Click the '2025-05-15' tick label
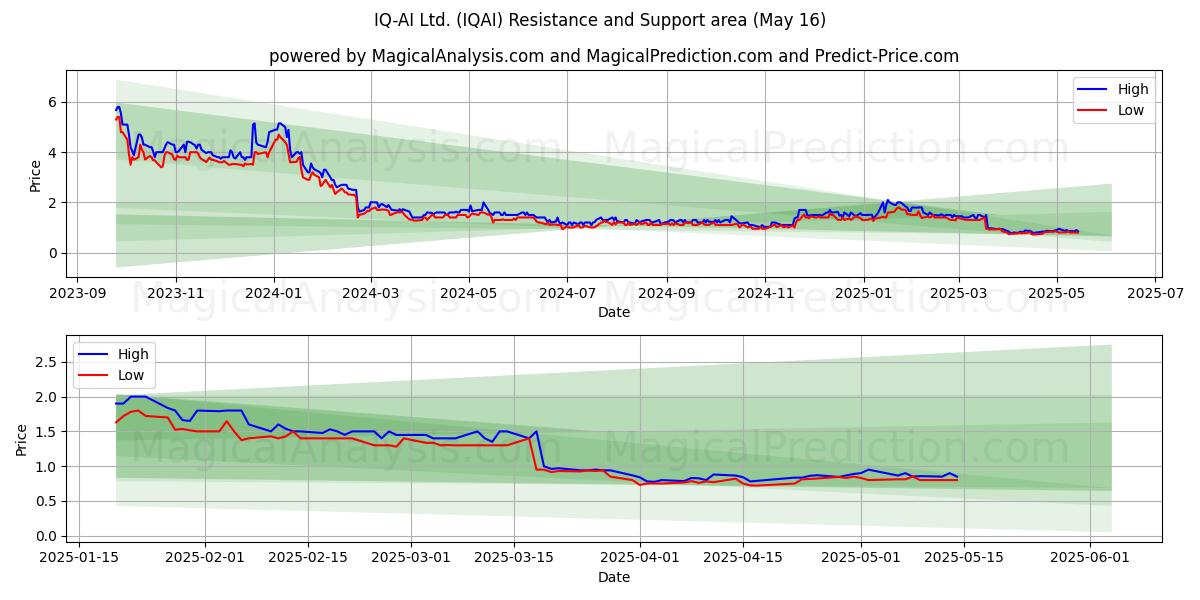Viewport: 1200px width, 600px height. [x=964, y=559]
